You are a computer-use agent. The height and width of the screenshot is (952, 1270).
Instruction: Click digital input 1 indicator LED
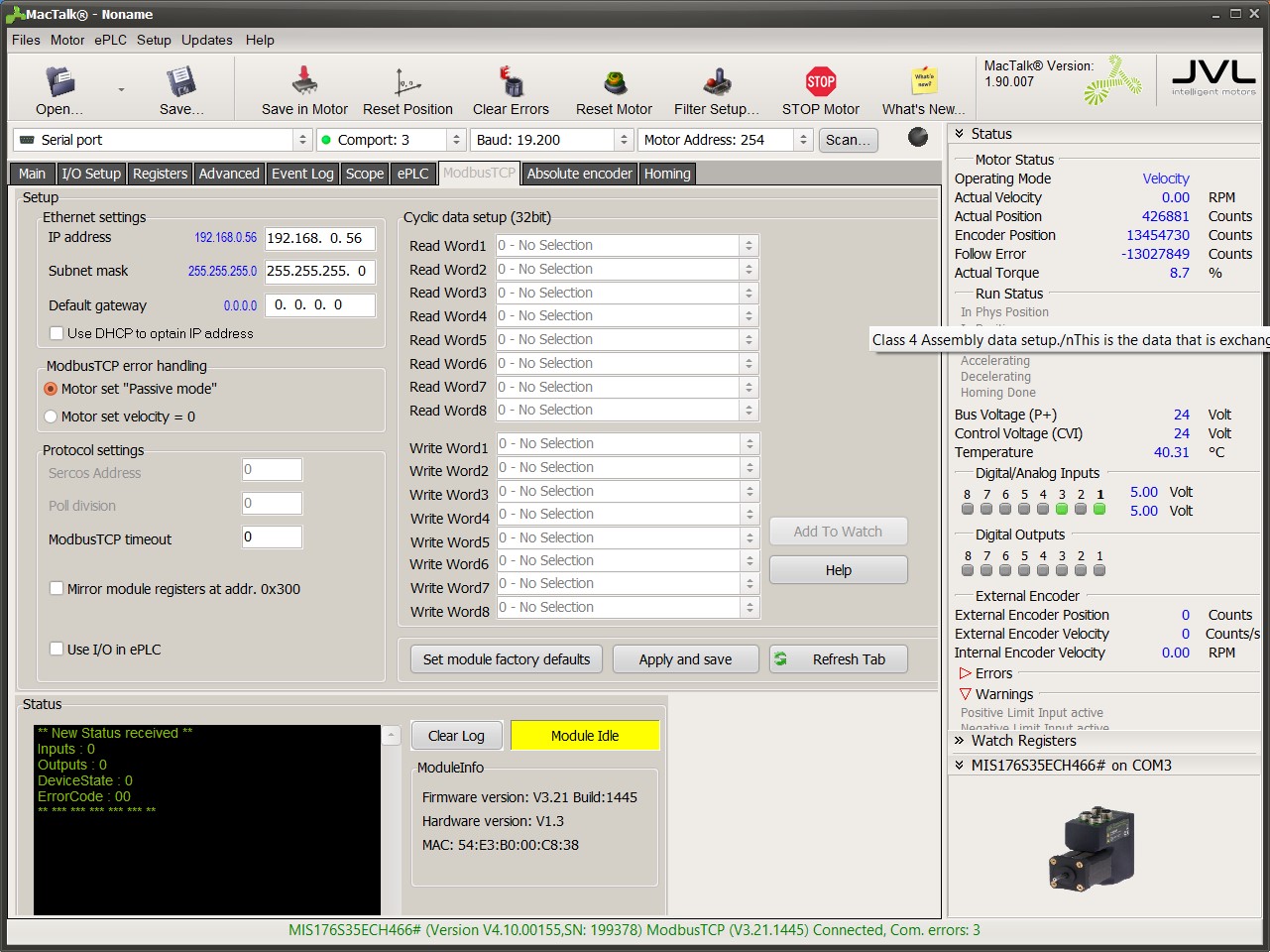[x=1099, y=509]
